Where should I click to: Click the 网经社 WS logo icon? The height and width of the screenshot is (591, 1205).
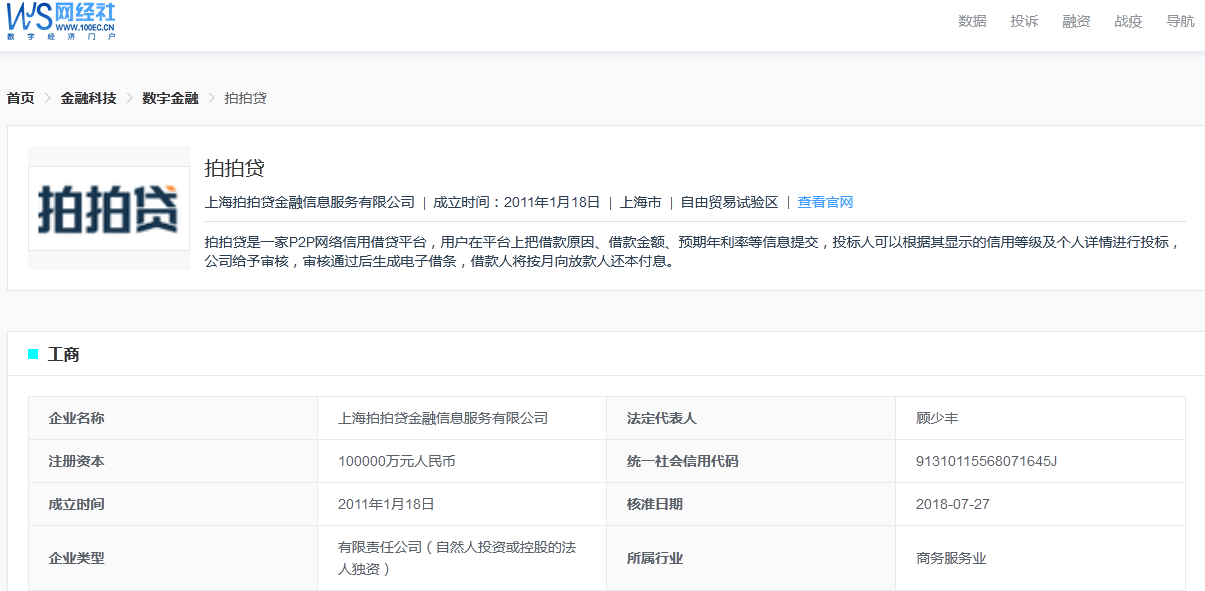point(27,18)
